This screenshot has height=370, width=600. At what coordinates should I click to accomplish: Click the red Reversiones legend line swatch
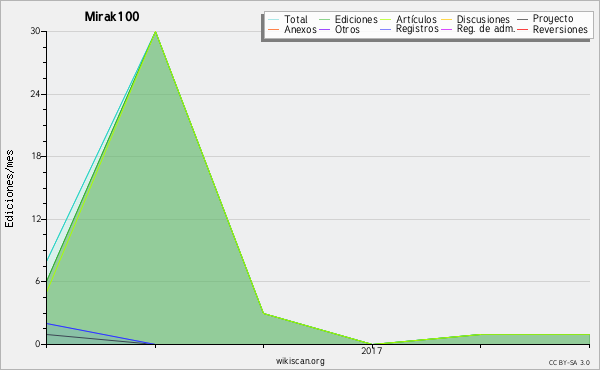522,29
